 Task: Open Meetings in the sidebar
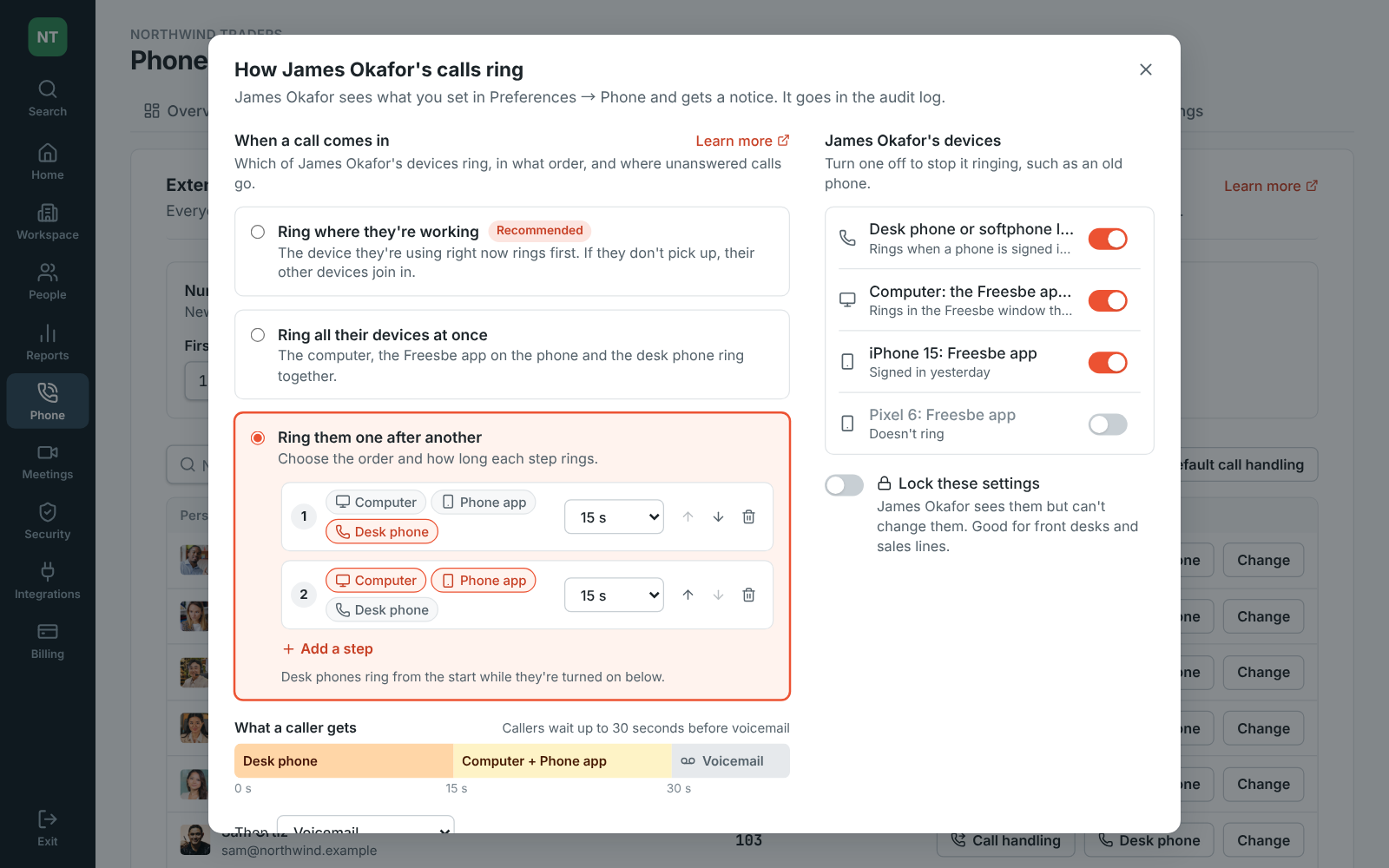[48, 462]
